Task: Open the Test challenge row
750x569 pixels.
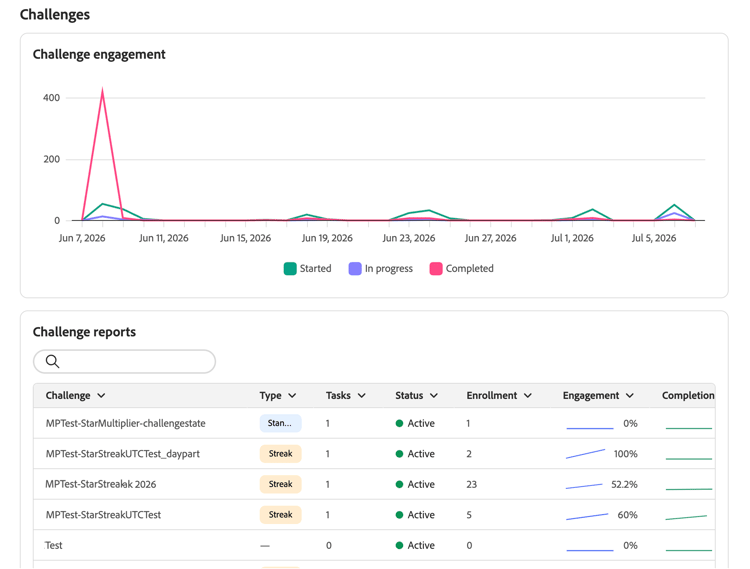Action: (375, 546)
